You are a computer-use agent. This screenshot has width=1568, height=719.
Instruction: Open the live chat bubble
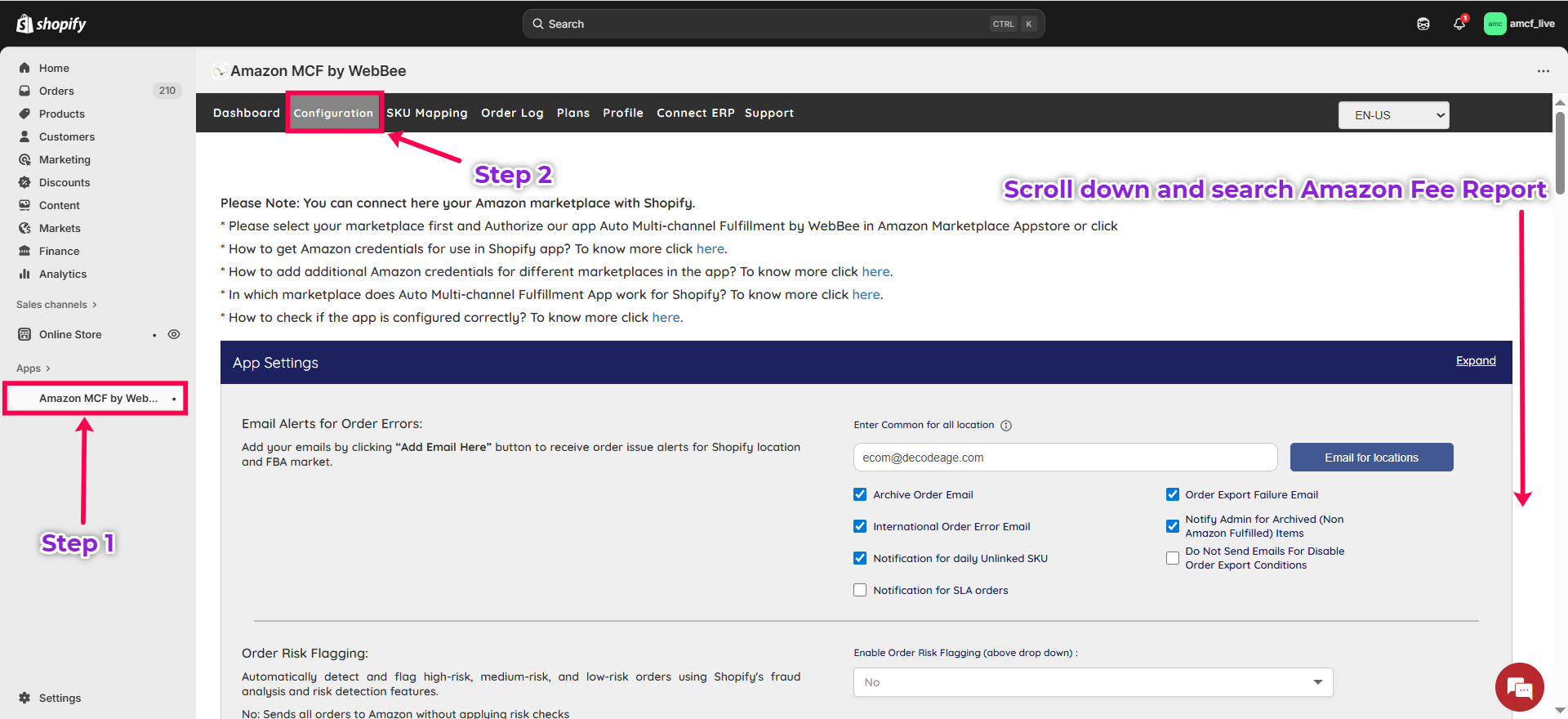pos(1519,687)
